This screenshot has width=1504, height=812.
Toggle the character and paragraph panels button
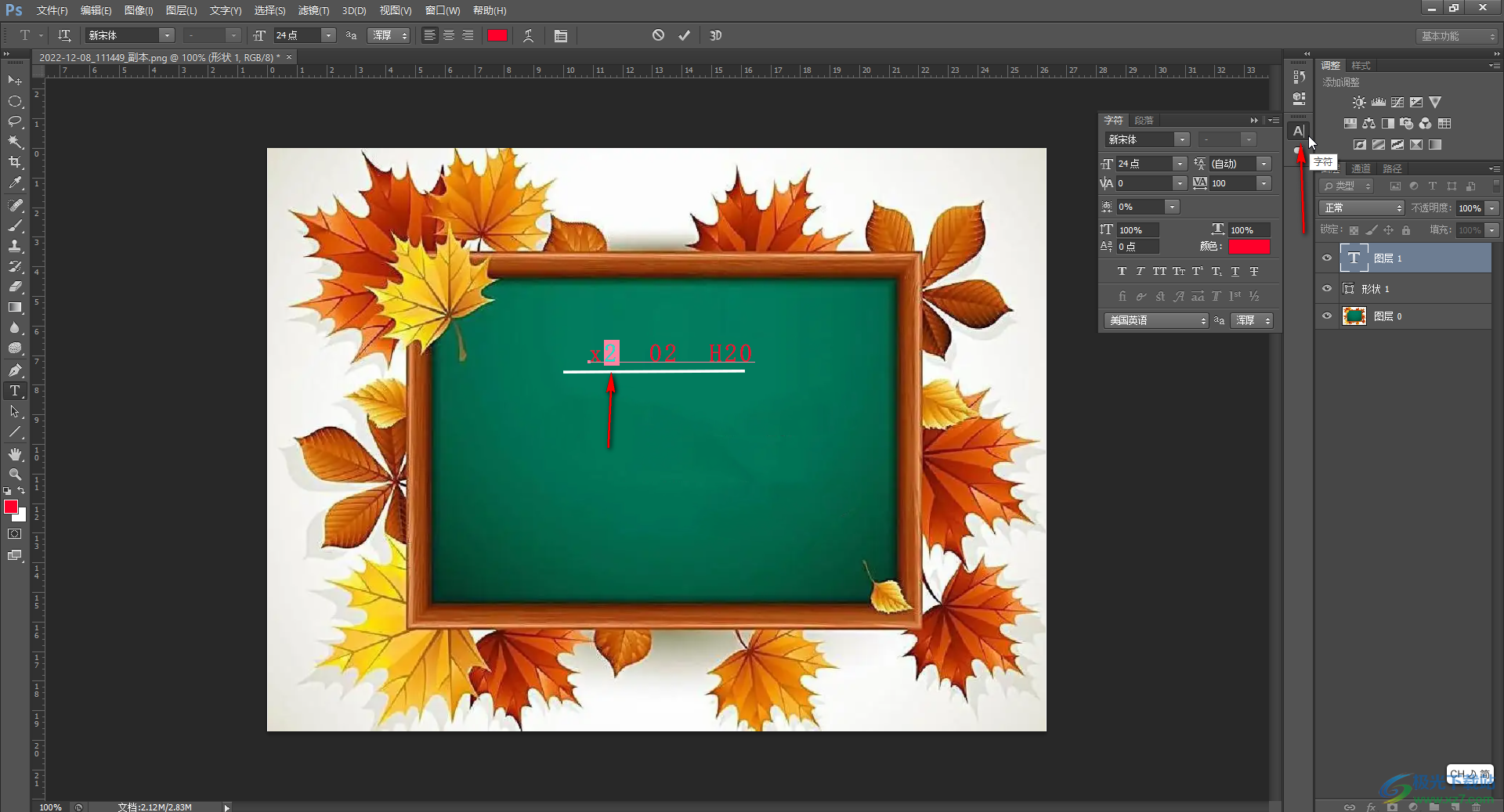click(x=560, y=35)
